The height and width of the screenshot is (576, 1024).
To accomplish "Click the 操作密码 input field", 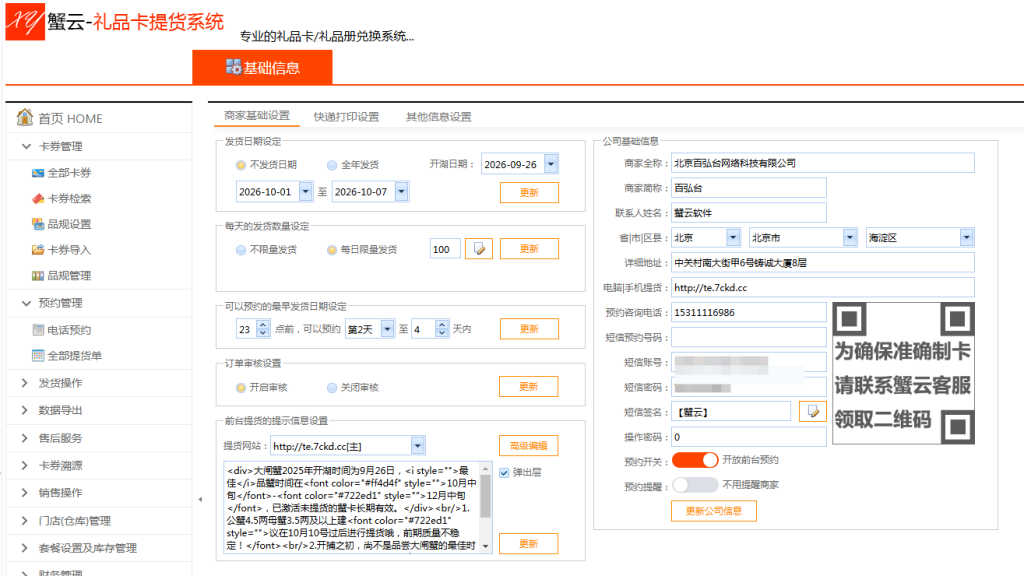I will click(748, 437).
